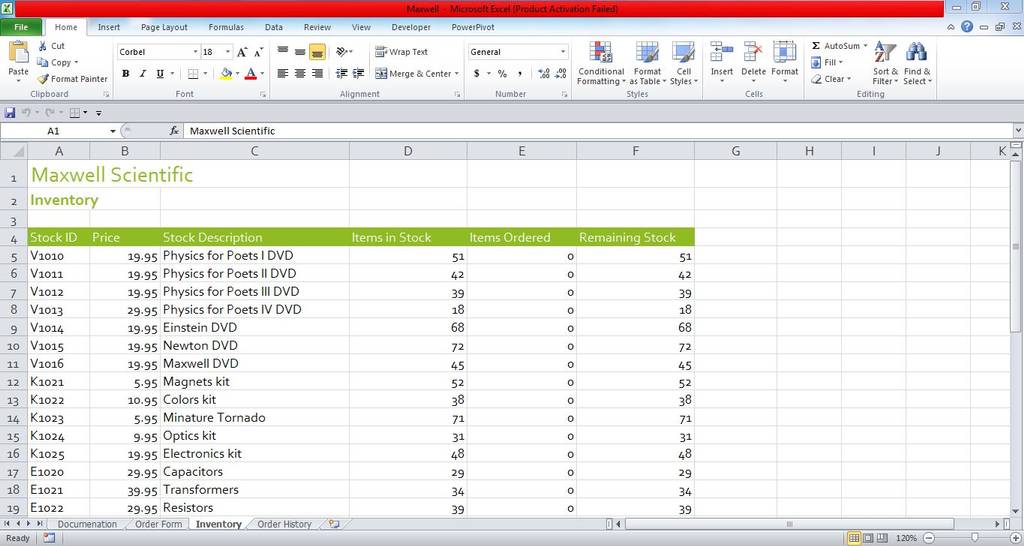Open the File tab
1024x546 pixels.
click(21, 27)
